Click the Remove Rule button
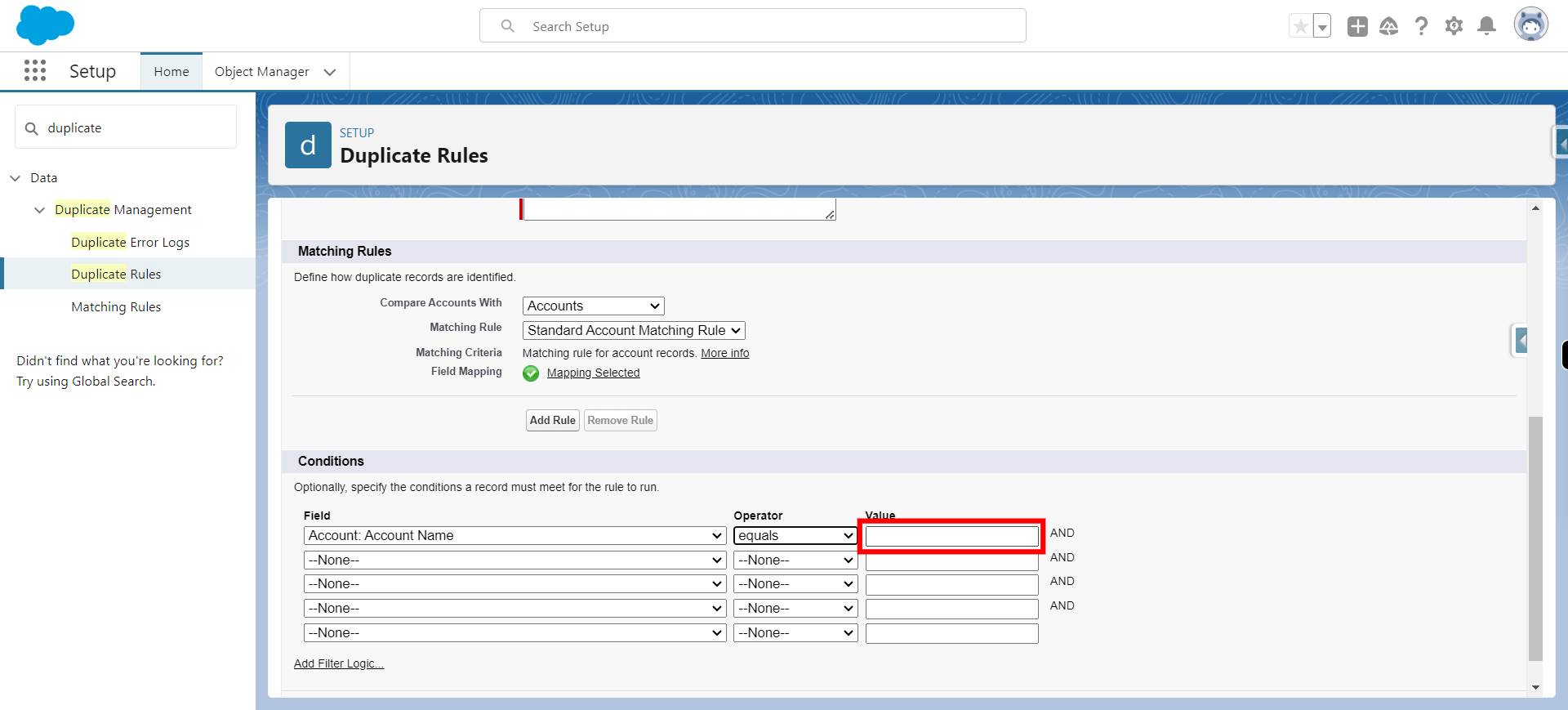 coord(621,421)
